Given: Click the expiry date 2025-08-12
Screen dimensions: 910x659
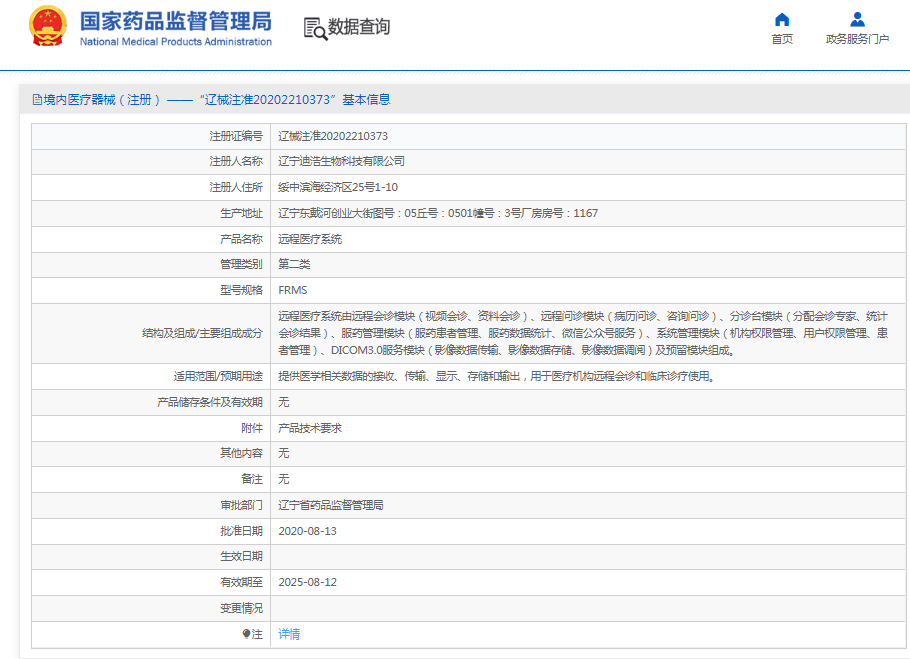Looking at the screenshot, I should point(307,582).
